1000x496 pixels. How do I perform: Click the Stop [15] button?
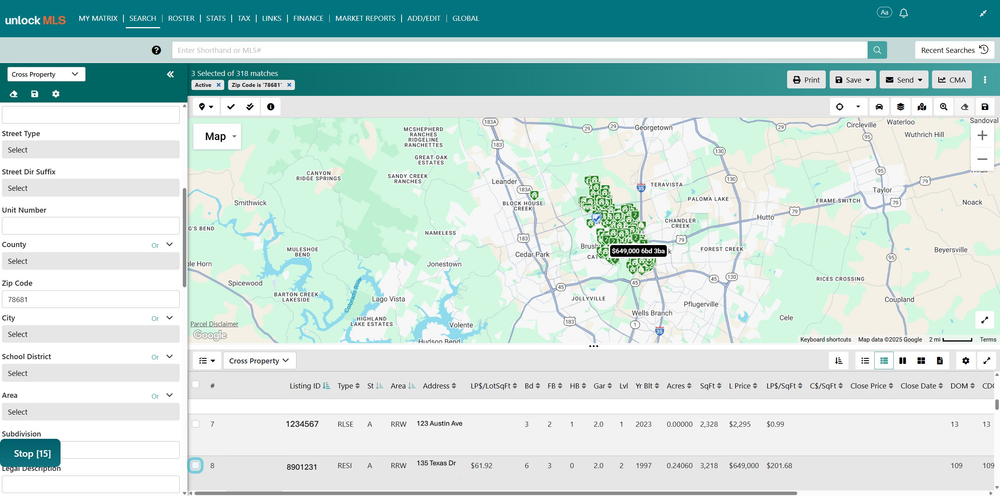31,454
